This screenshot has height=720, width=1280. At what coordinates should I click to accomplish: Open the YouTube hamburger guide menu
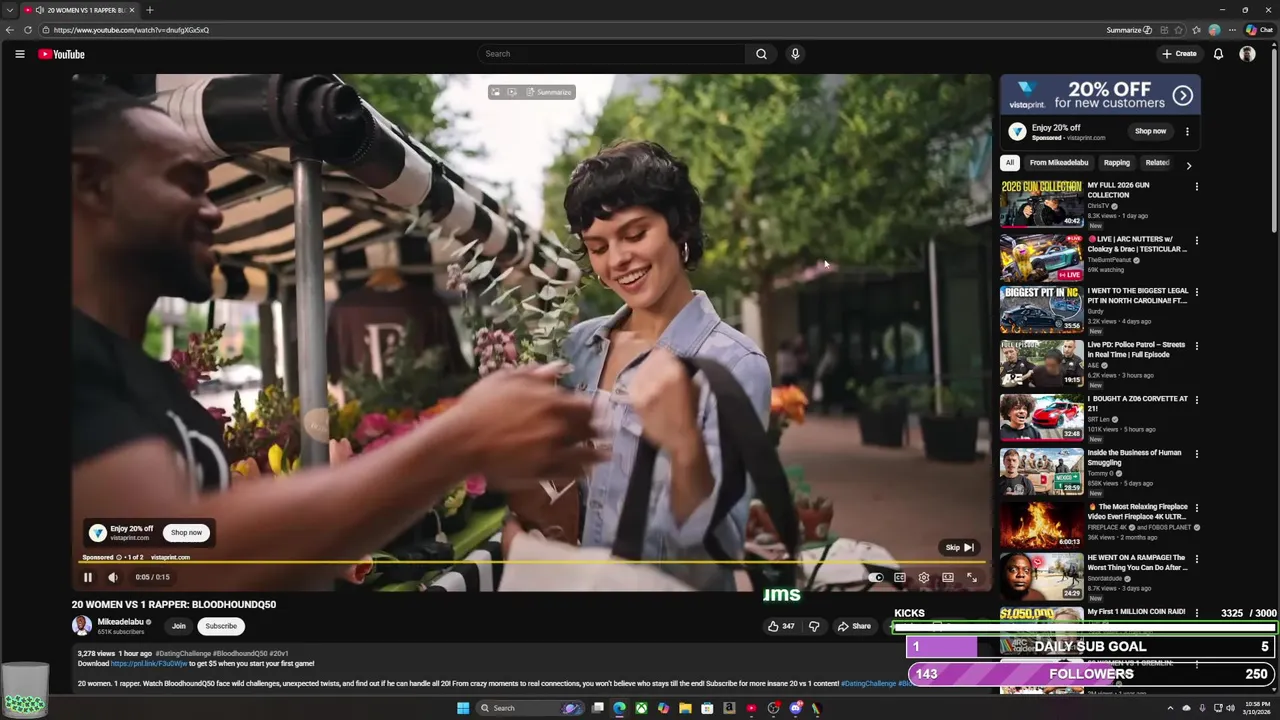(x=19, y=54)
